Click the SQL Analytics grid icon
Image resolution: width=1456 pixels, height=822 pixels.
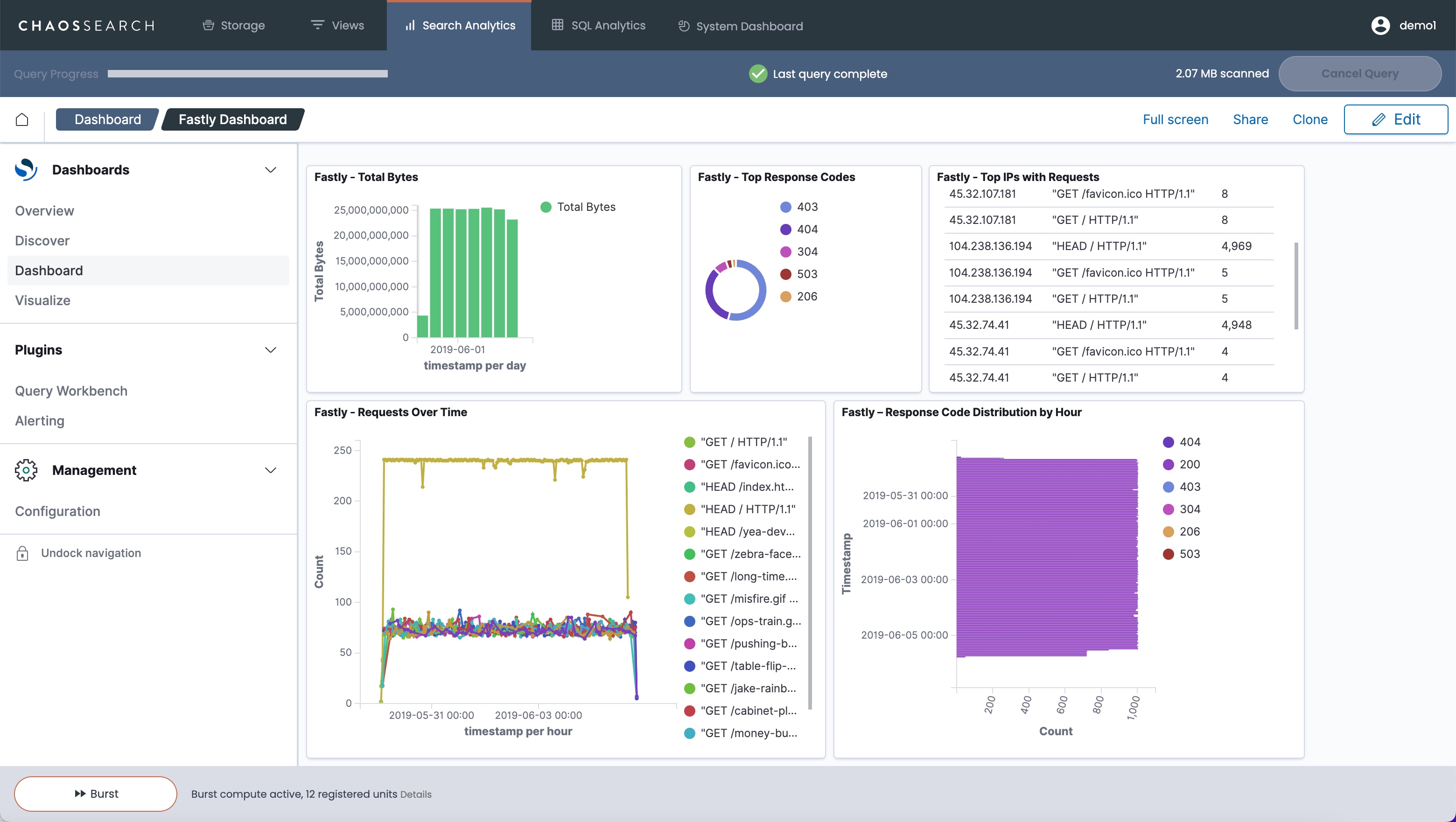pyautogui.click(x=557, y=25)
